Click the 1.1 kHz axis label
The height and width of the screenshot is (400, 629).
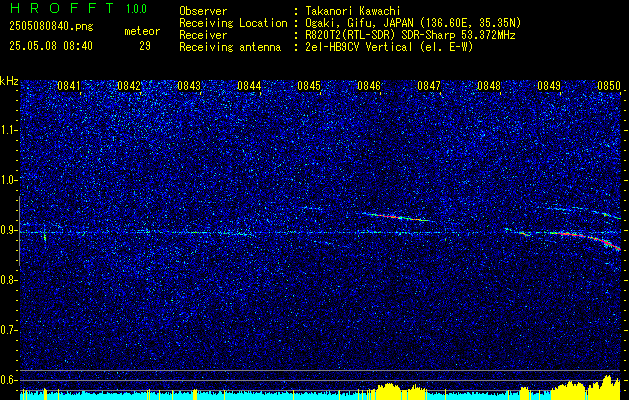(x=9, y=130)
